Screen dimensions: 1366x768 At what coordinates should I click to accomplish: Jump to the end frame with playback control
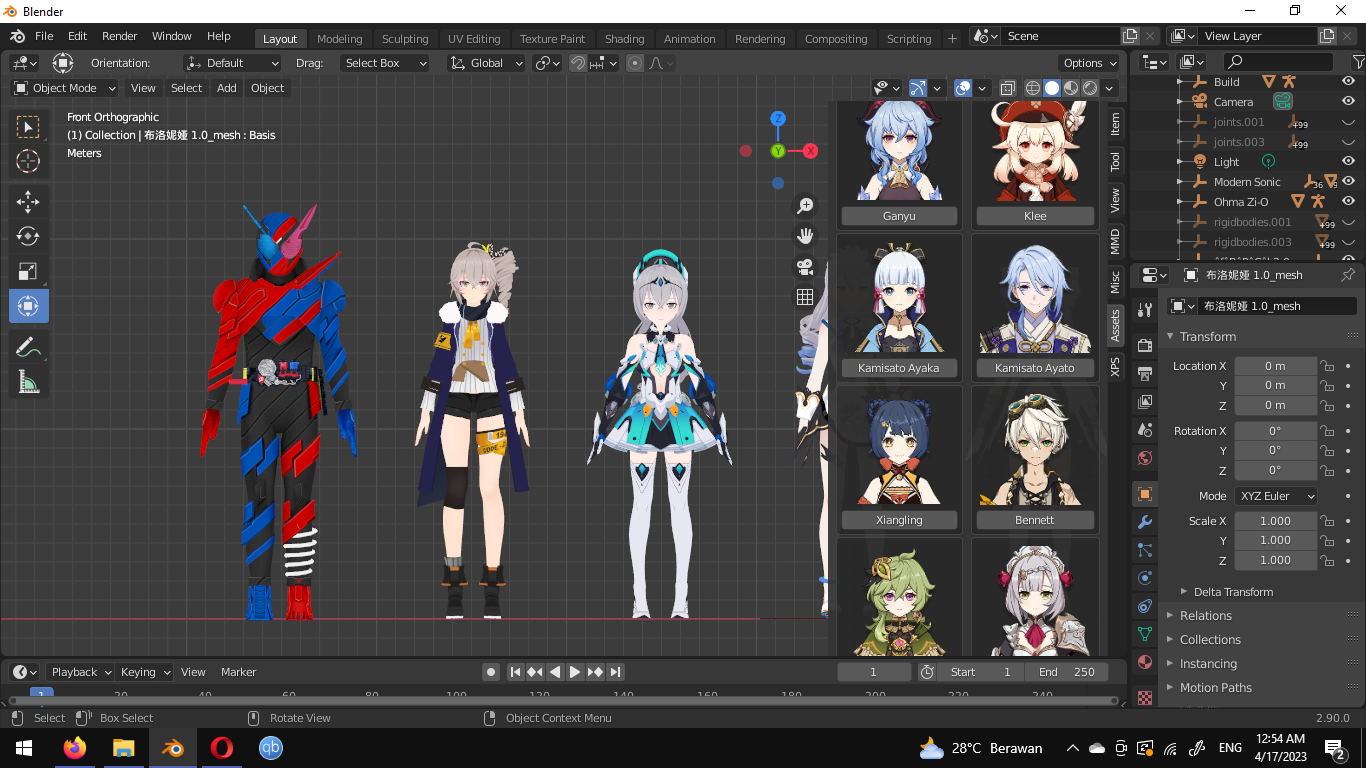615,672
